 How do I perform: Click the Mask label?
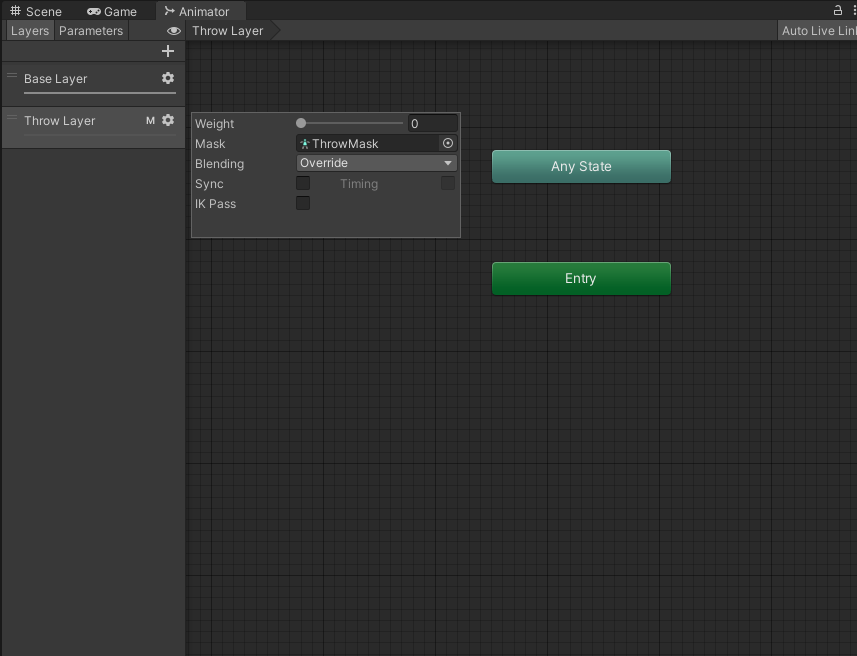coord(210,144)
